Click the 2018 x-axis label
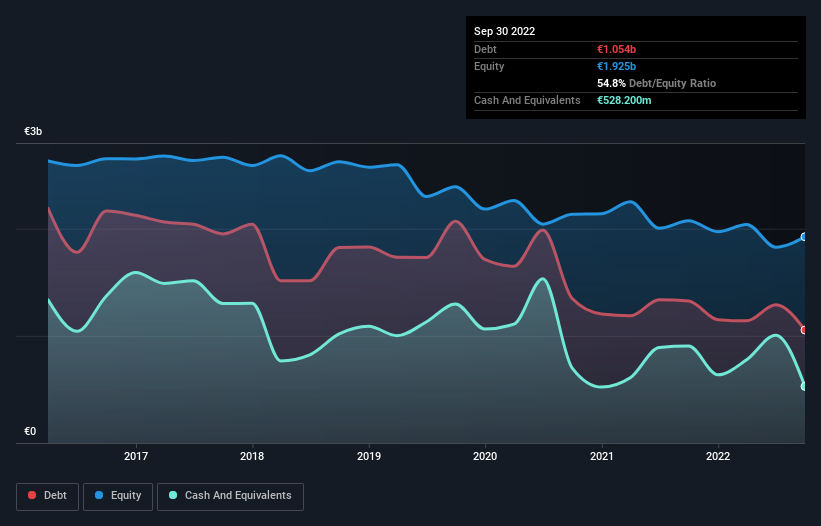821x526 pixels. click(252, 456)
